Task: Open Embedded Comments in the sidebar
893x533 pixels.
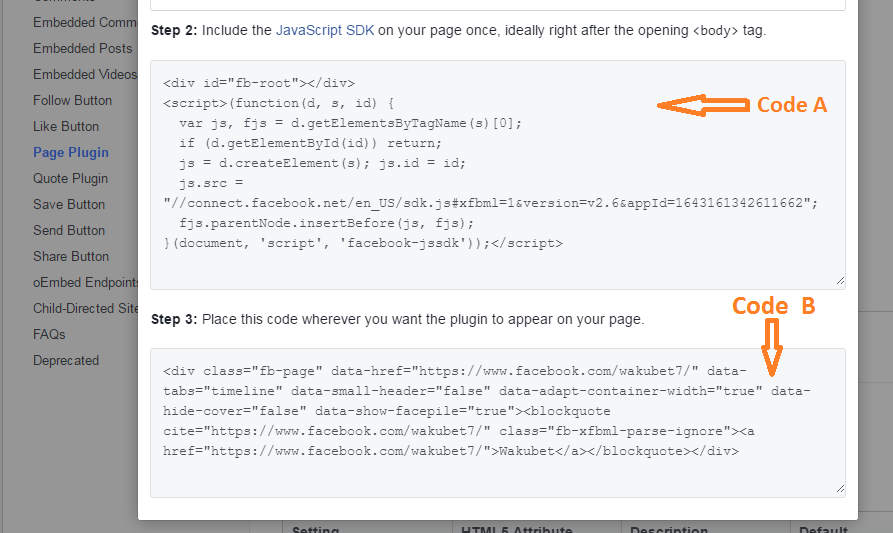Action: click(x=85, y=22)
